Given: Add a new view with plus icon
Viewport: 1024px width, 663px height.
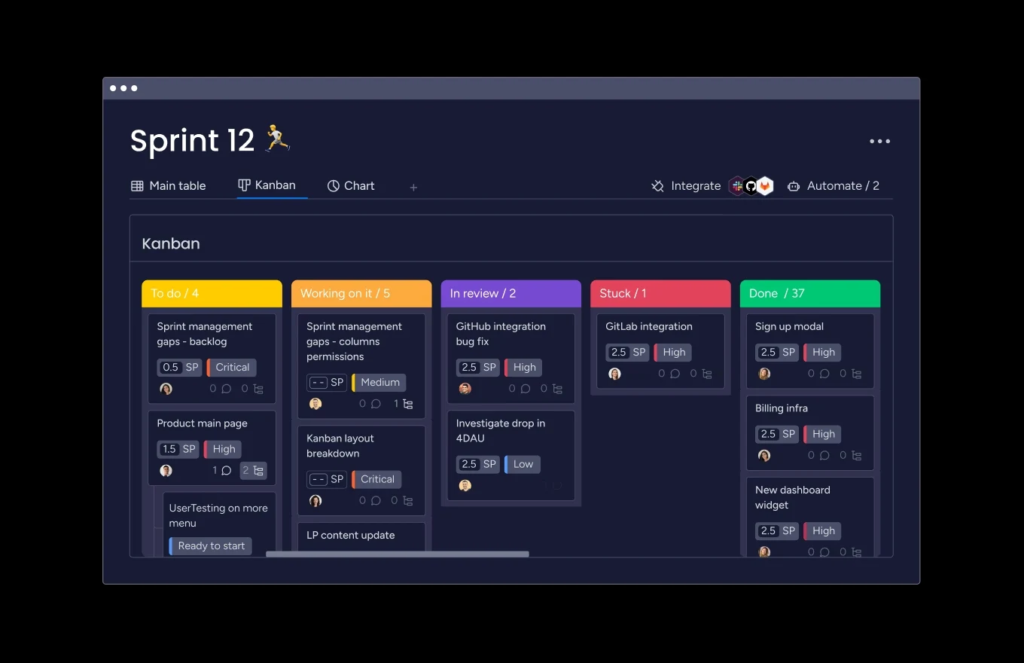Looking at the screenshot, I should [413, 187].
